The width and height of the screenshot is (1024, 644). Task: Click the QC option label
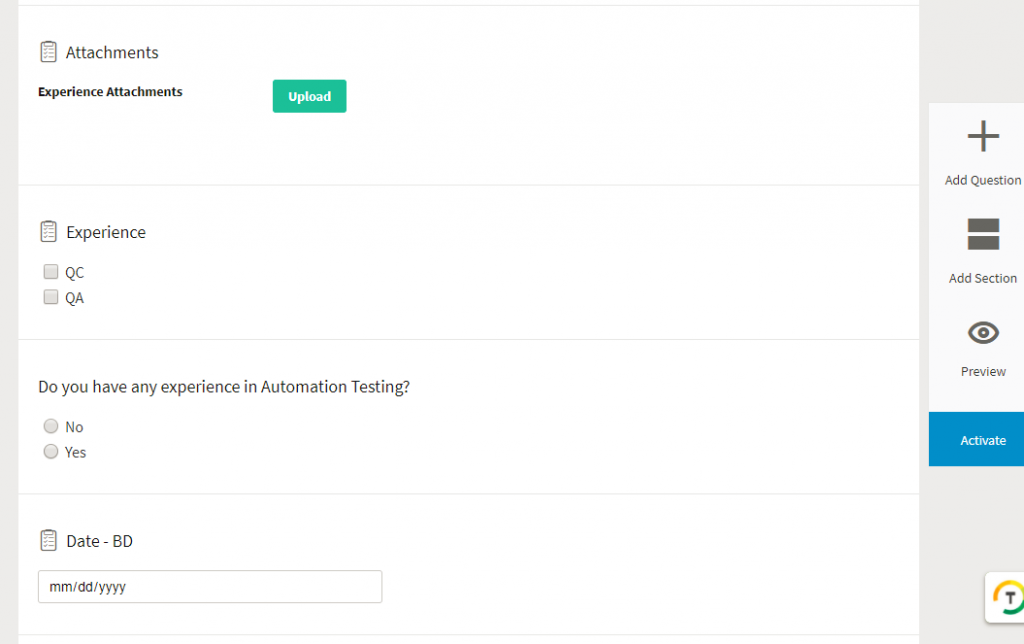tap(74, 272)
